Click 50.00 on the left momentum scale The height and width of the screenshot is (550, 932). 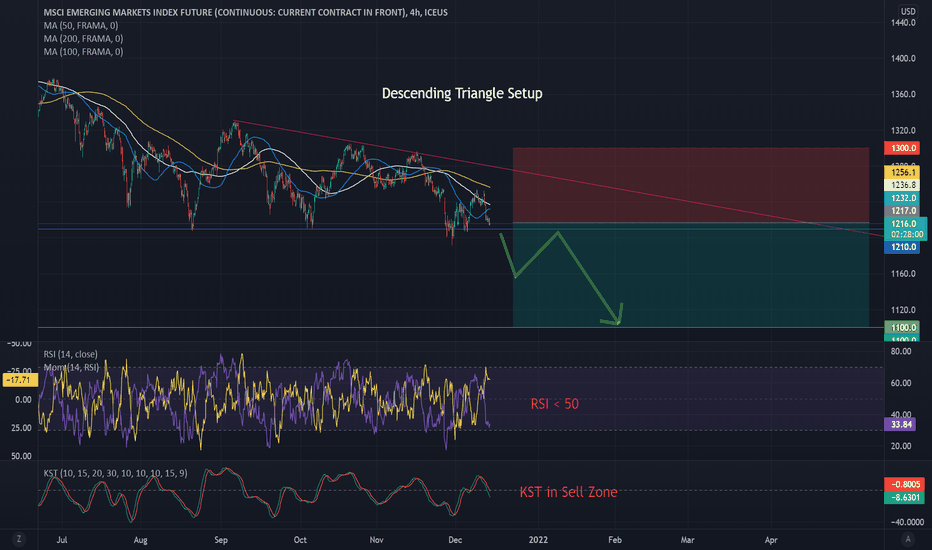(21, 456)
